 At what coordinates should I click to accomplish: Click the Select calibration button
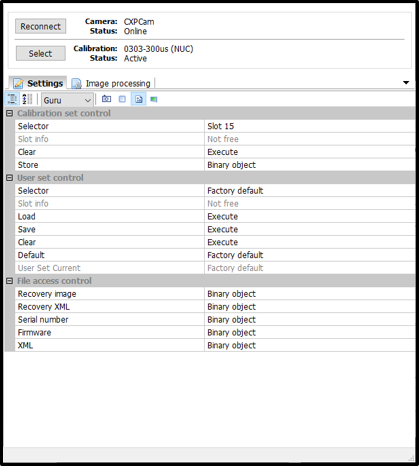coord(40,53)
